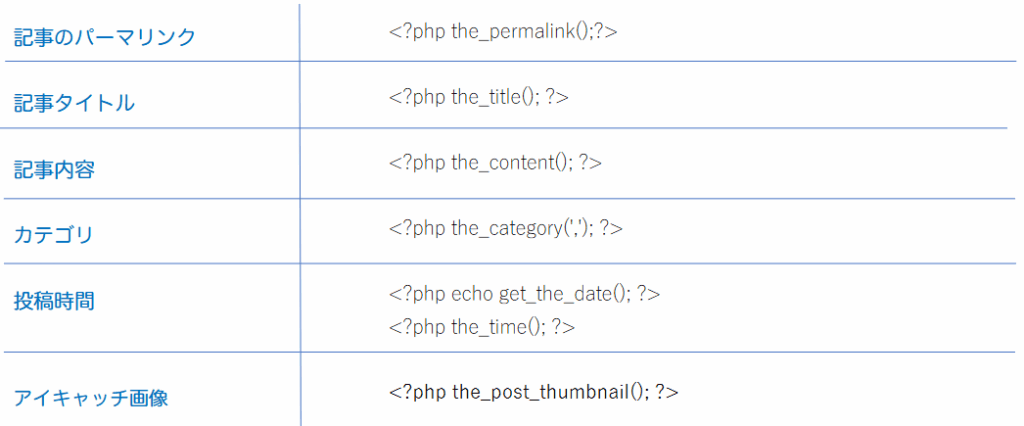This screenshot has width=1024, height=426.
Task: Select the アイキャッチ画像 label
Action: click(91, 398)
